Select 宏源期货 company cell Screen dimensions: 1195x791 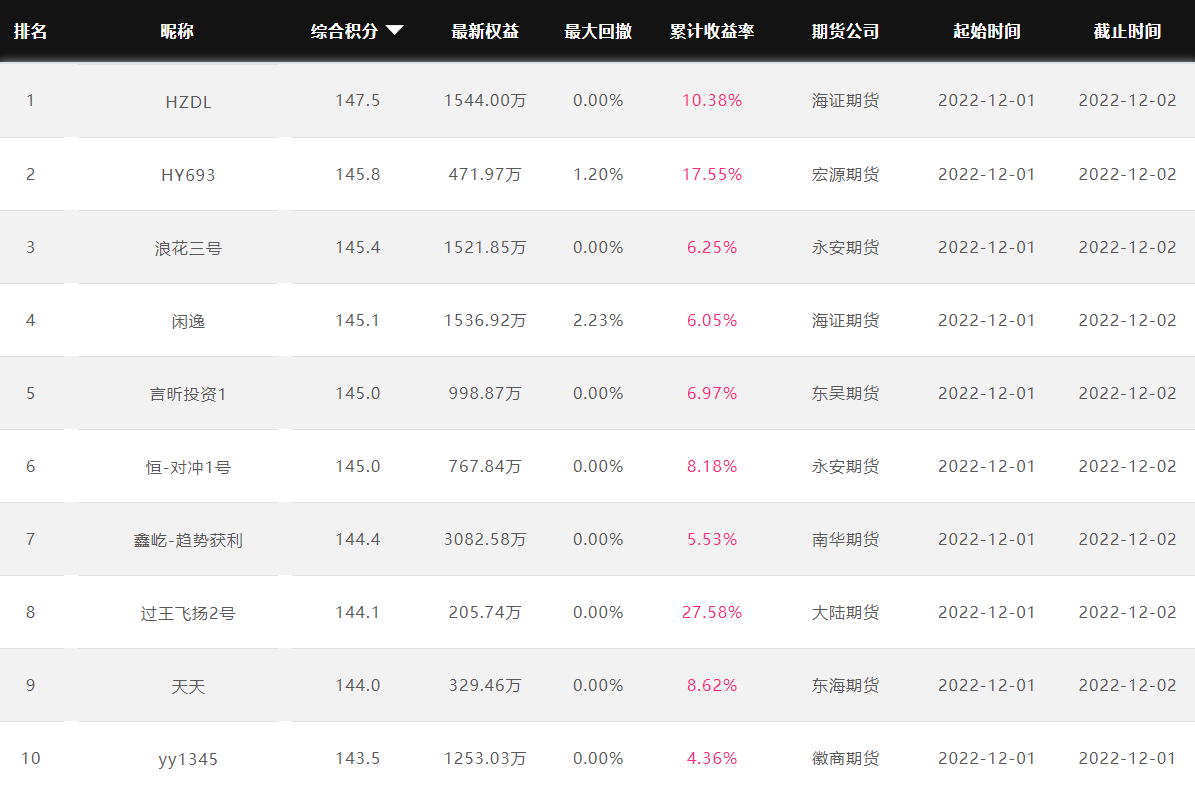point(845,175)
